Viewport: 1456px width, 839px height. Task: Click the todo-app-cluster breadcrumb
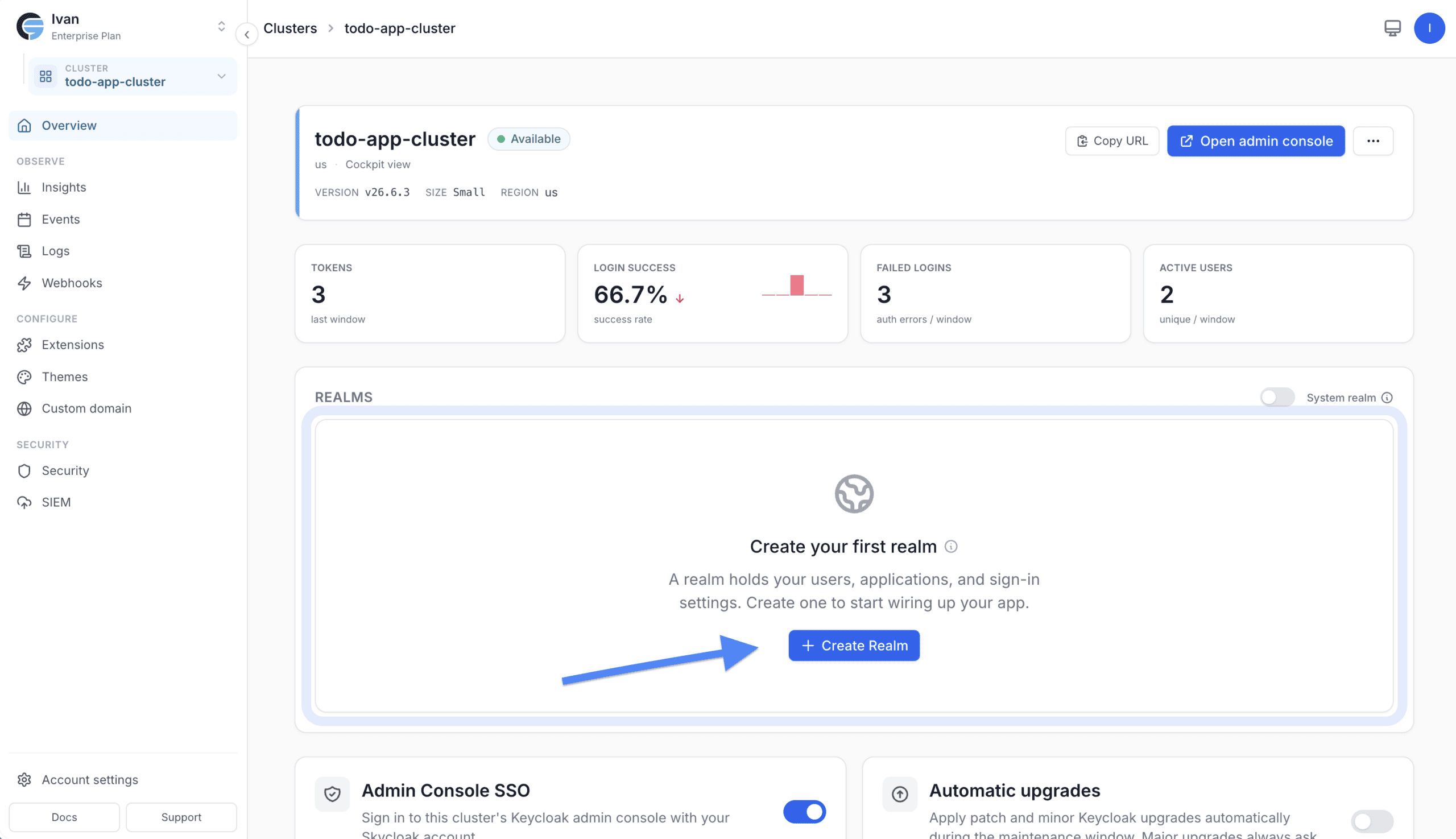pyautogui.click(x=400, y=28)
